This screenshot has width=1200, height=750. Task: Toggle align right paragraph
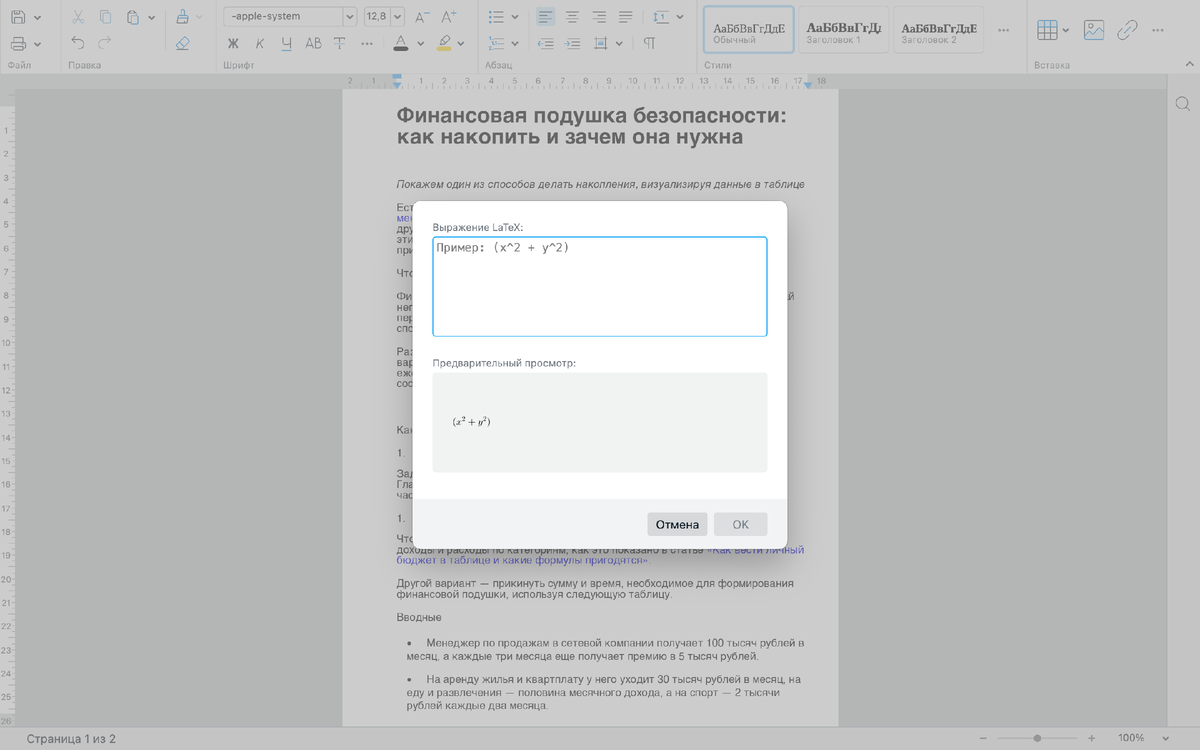pos(599,18)
